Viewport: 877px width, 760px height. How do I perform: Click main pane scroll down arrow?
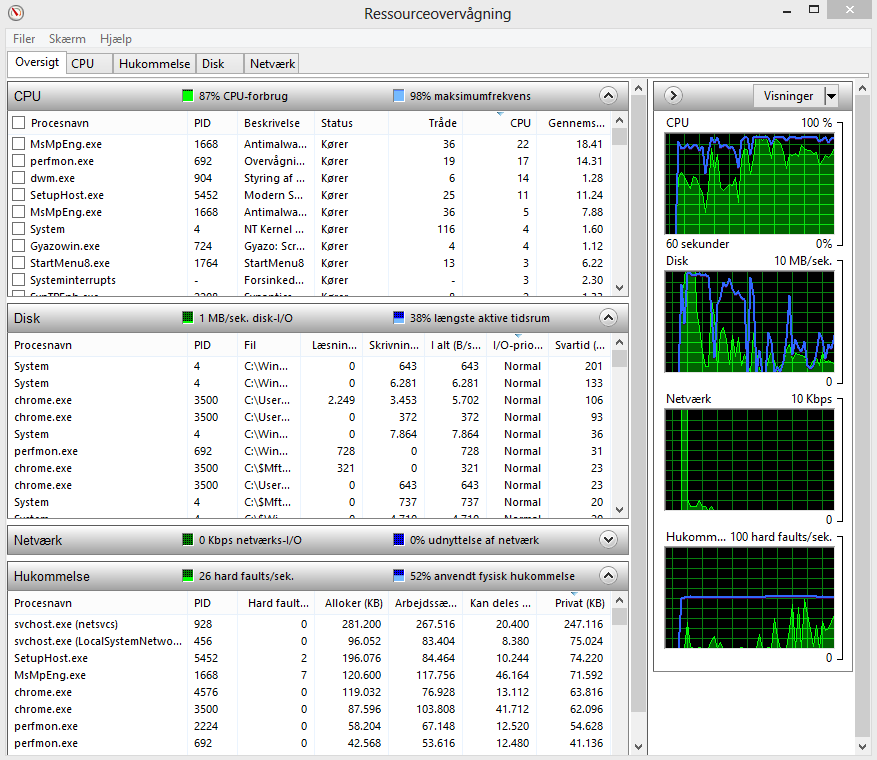click(639, 747)
